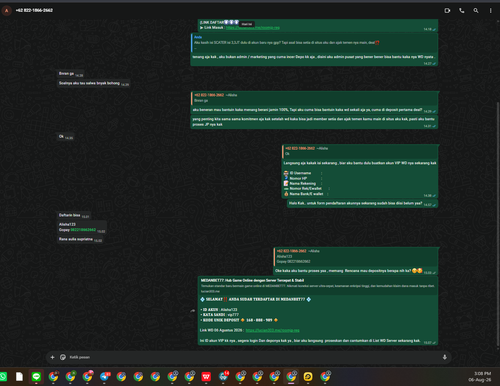Switch to the active purple-underlined Chrome window
Image resolution: width=500 pixels, height=386 pixels.
point(291,377)
